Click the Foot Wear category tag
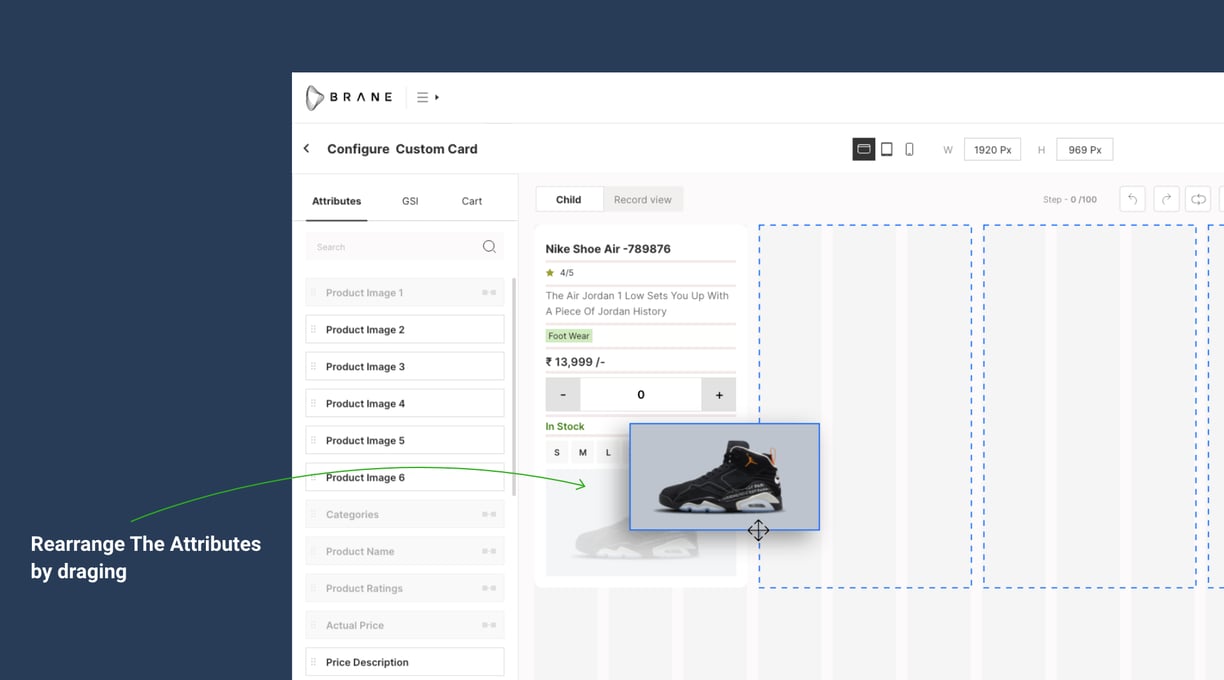The height and width of the screenshot is (680, 1224). coord(569,336)
